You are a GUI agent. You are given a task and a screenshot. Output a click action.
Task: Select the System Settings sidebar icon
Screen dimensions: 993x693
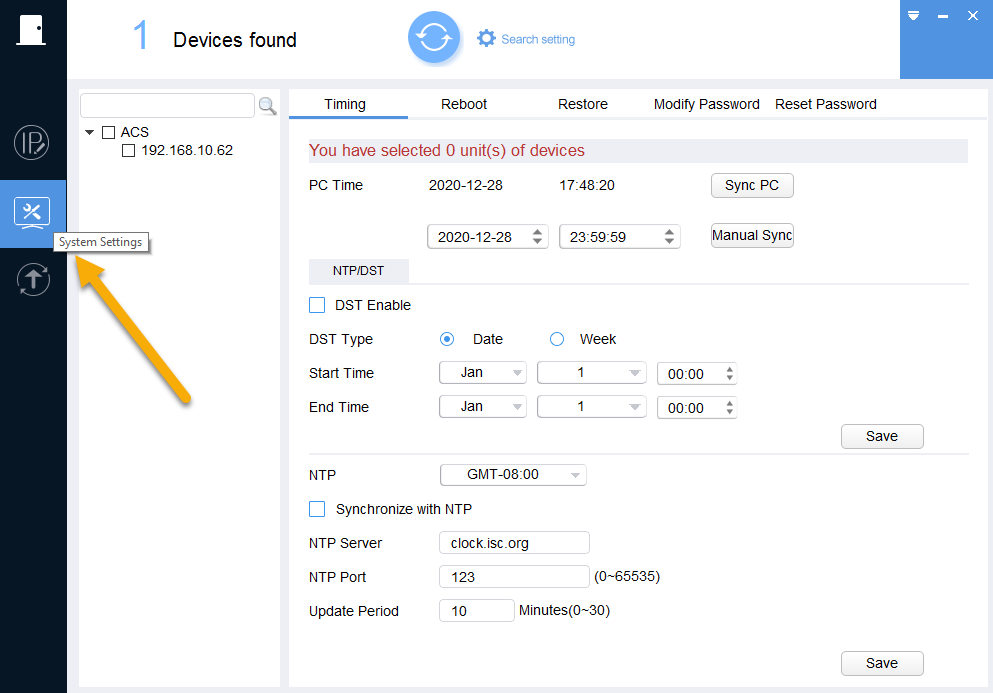(32, 213)
